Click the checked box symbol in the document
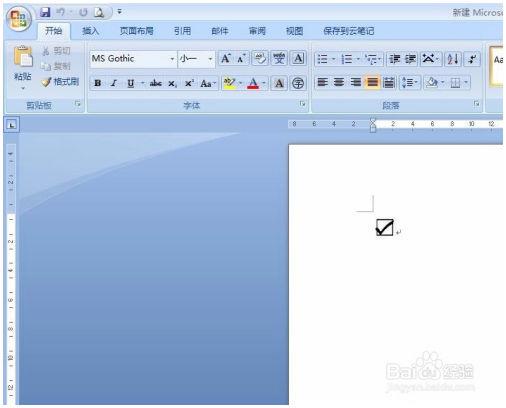The width and height of the screenshot is (506, 408). pyautogui.click(x=385, y=228)
